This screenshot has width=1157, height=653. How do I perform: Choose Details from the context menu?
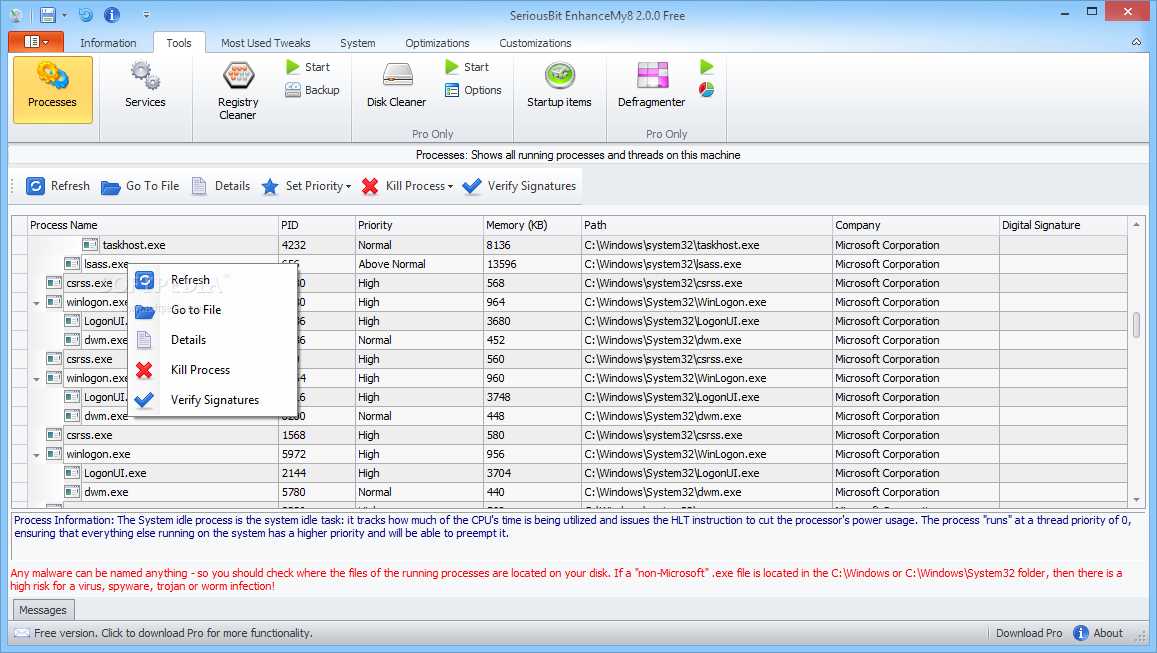pos(213,340)
